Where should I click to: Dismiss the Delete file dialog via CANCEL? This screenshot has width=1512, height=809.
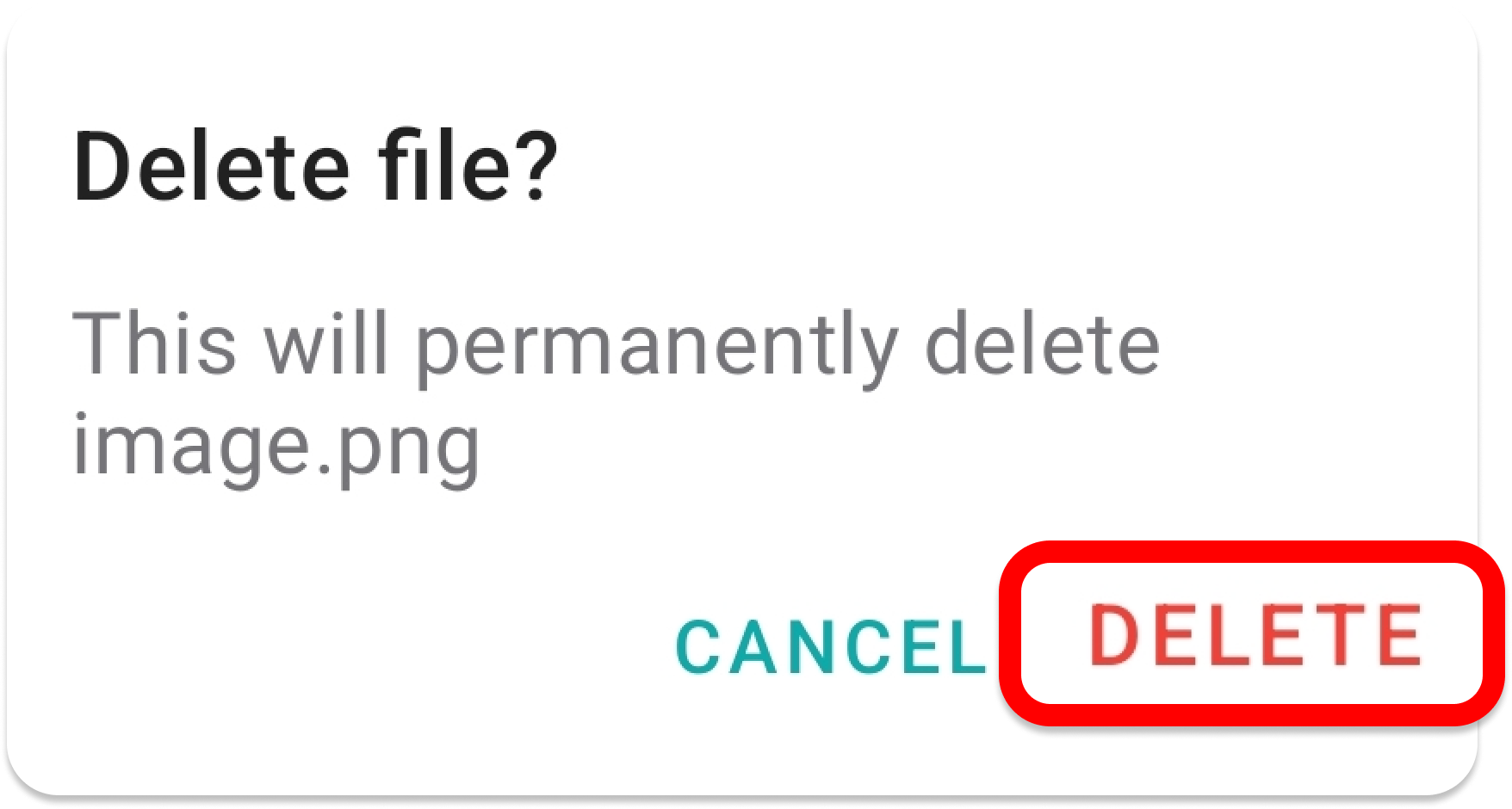(832, 647)
